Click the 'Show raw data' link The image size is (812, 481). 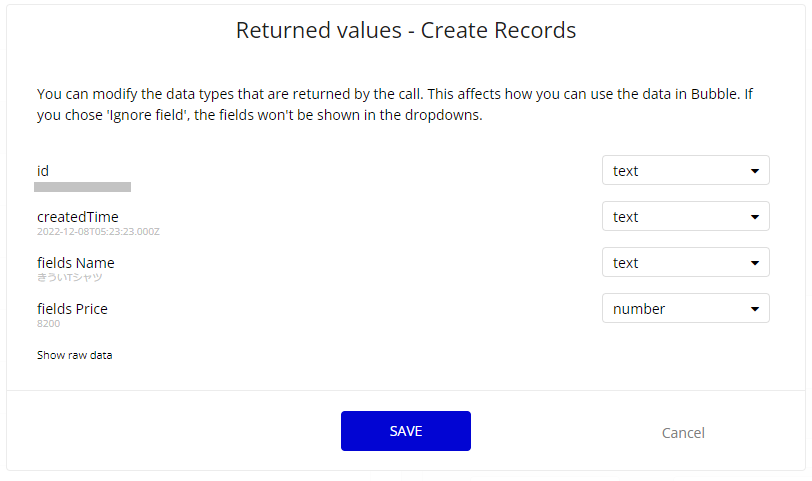pyautogui.click(x=74, y=355)
